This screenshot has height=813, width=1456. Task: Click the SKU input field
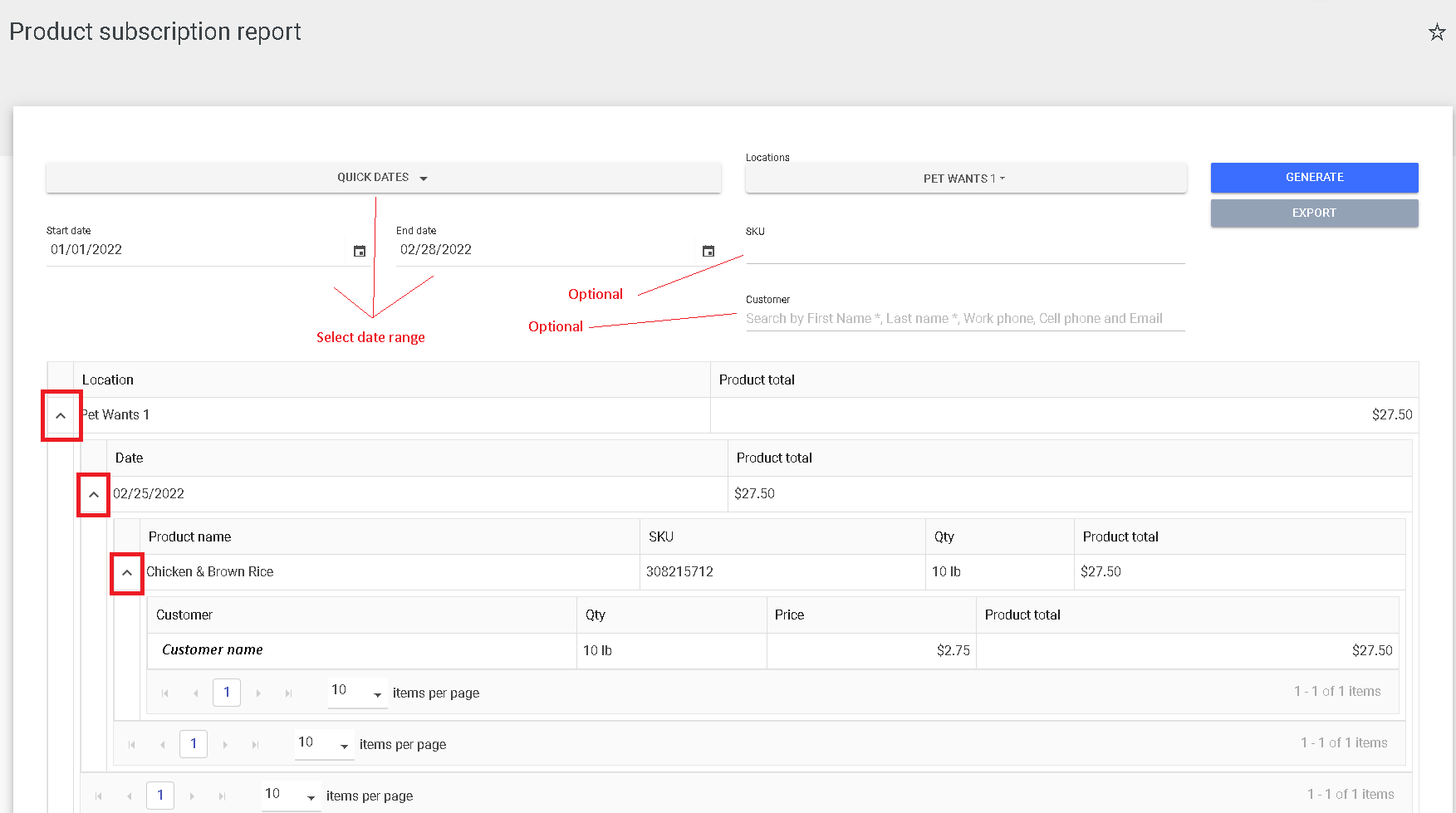point(963,252)
